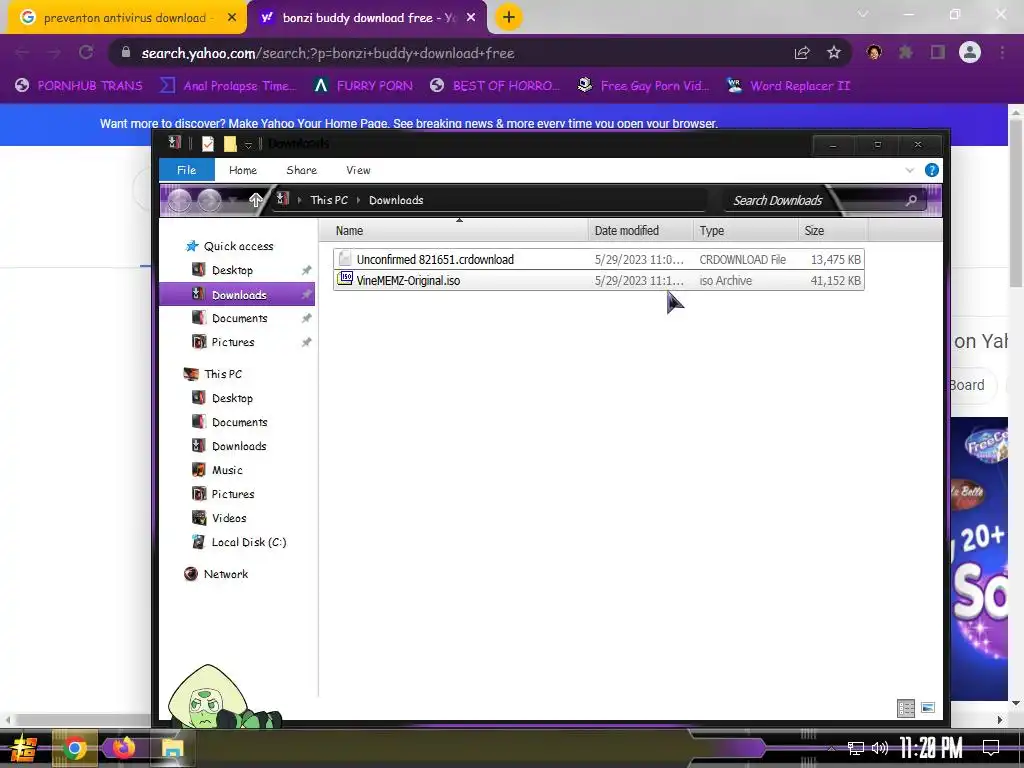This screenshot has width=1024, height=768.
Task: Click the New folder icon in title bar
Action: click(230, 144)
